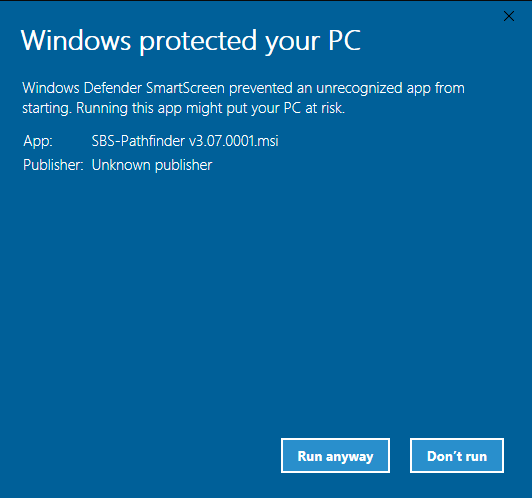Choose Don't run to block the app

coord(457,456)
